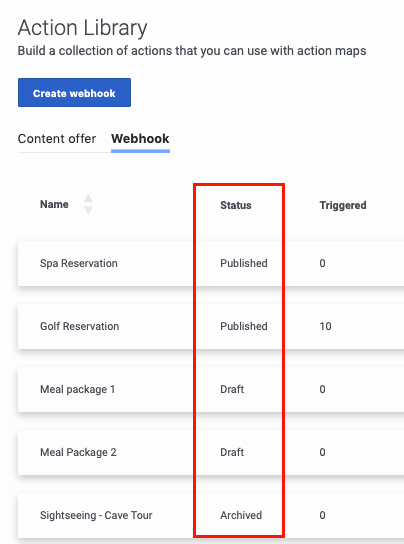
Task: Click Draft status of Meal Package 2
Action: point(232,452)
